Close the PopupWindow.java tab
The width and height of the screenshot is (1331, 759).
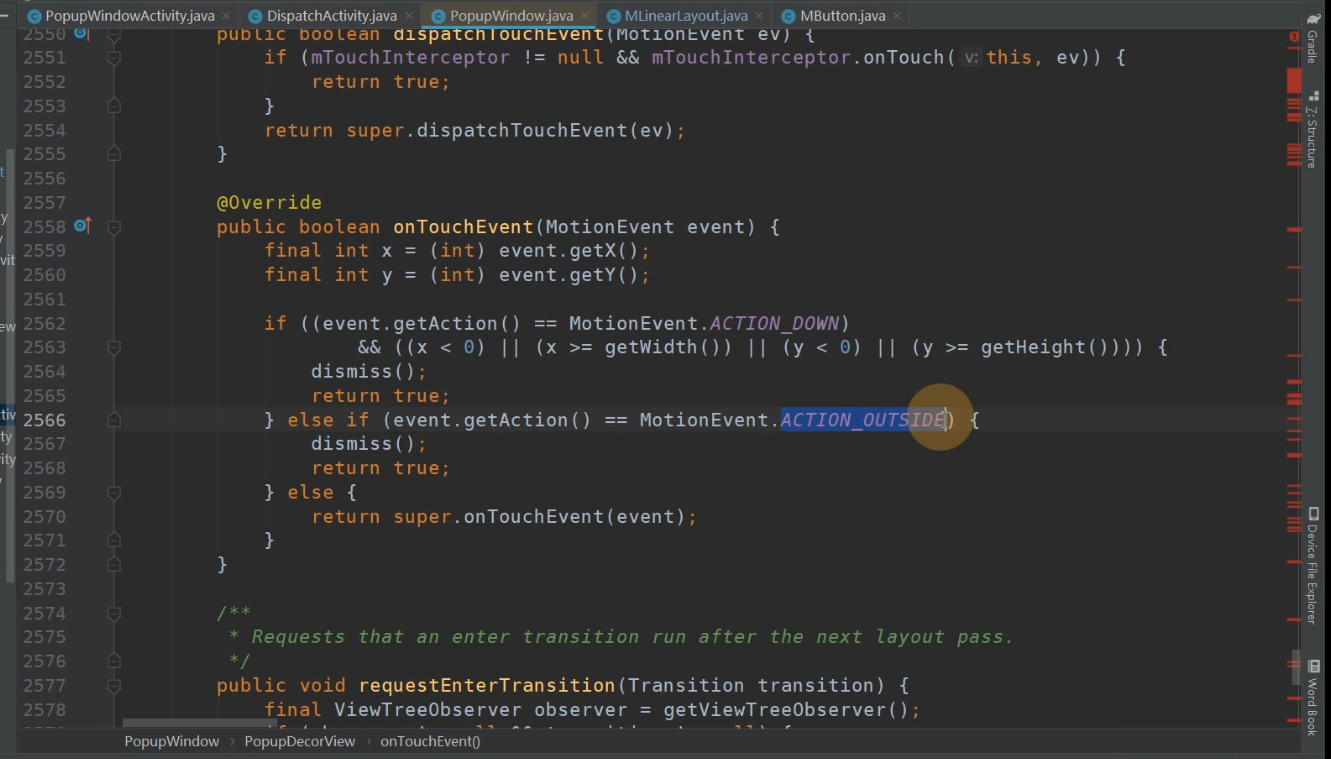point(584,16)
